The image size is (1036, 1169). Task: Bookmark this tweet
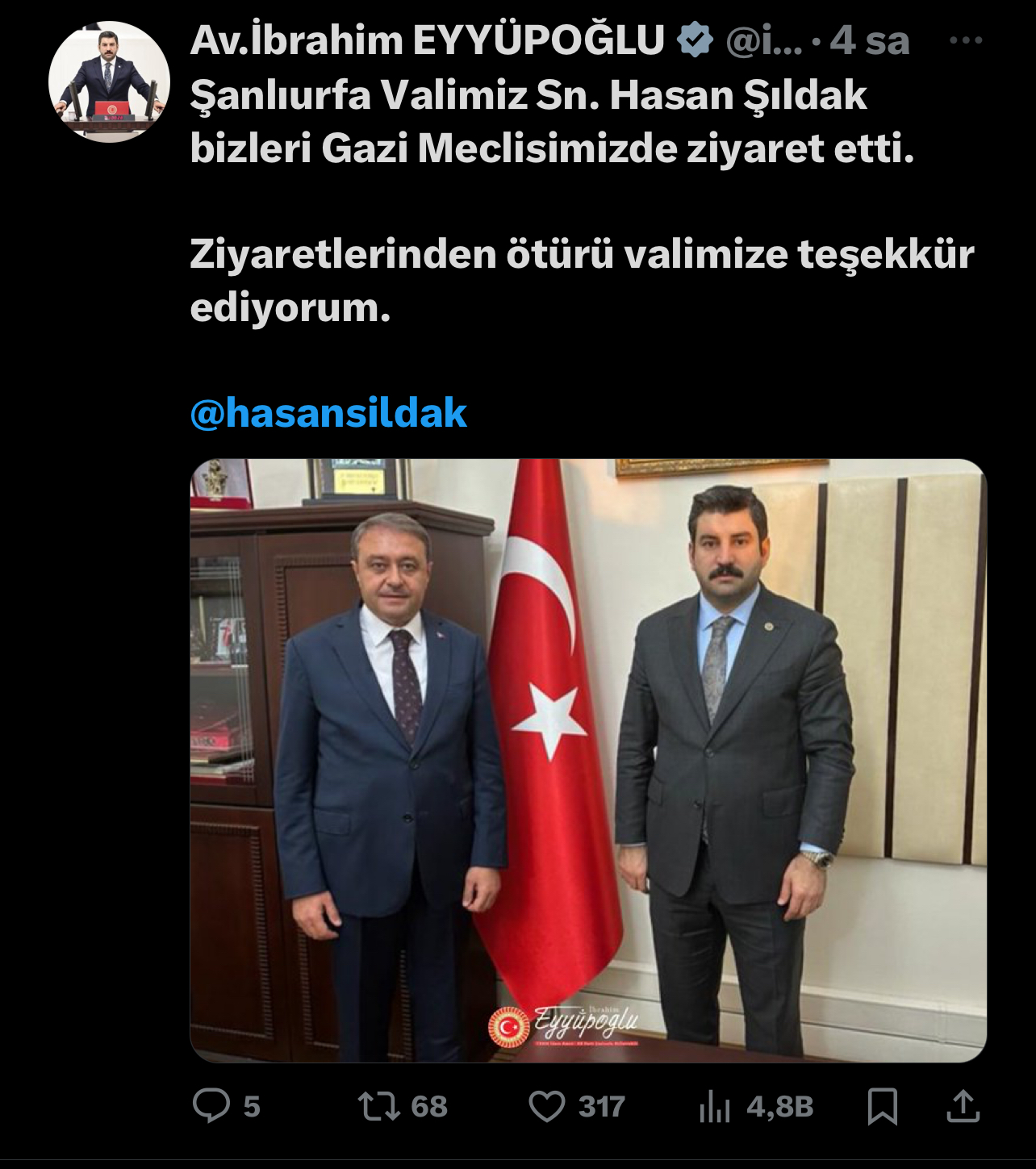[882, 1106]
